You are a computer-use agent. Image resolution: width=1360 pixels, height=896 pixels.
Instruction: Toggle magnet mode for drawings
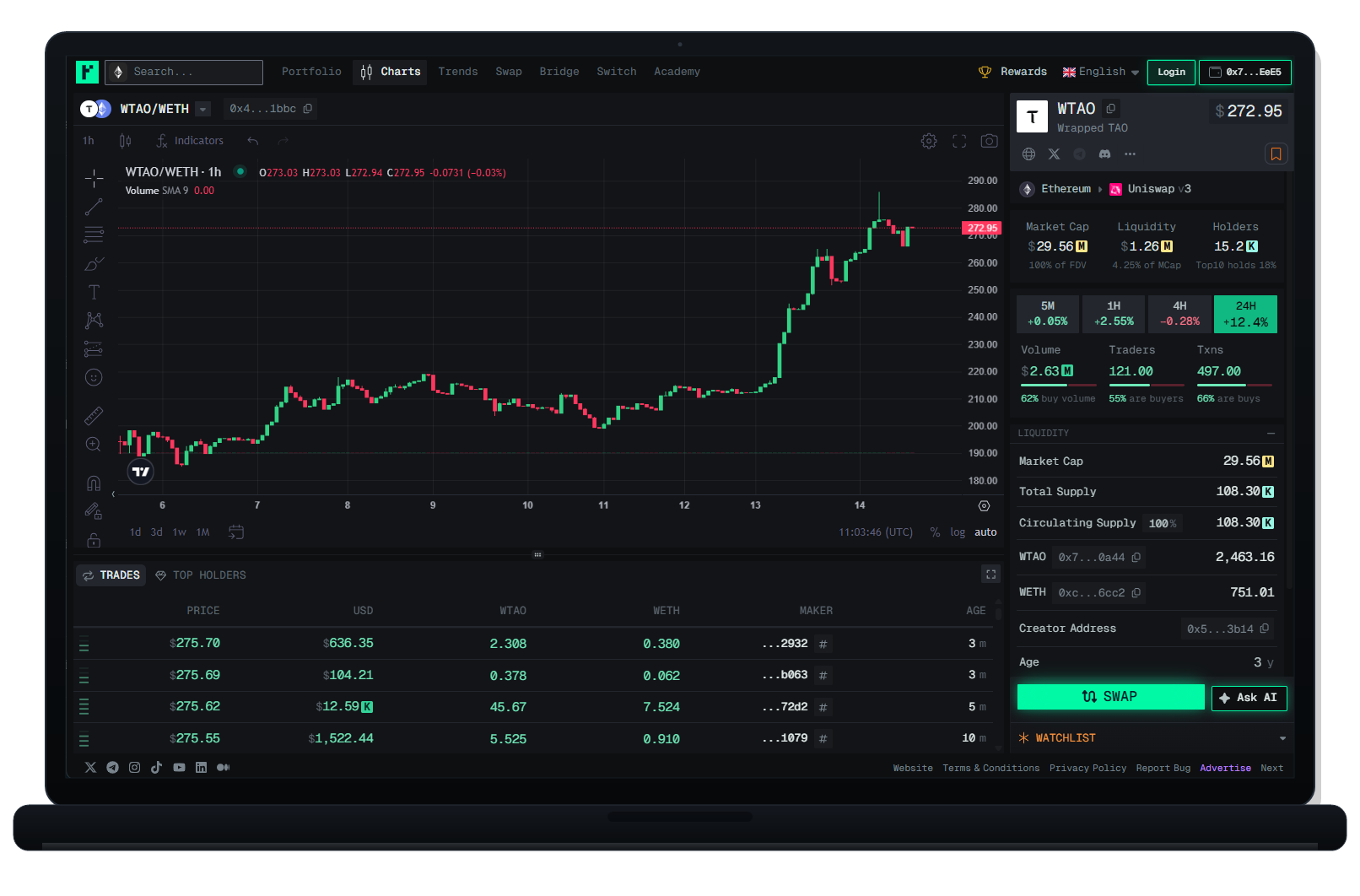94,483
